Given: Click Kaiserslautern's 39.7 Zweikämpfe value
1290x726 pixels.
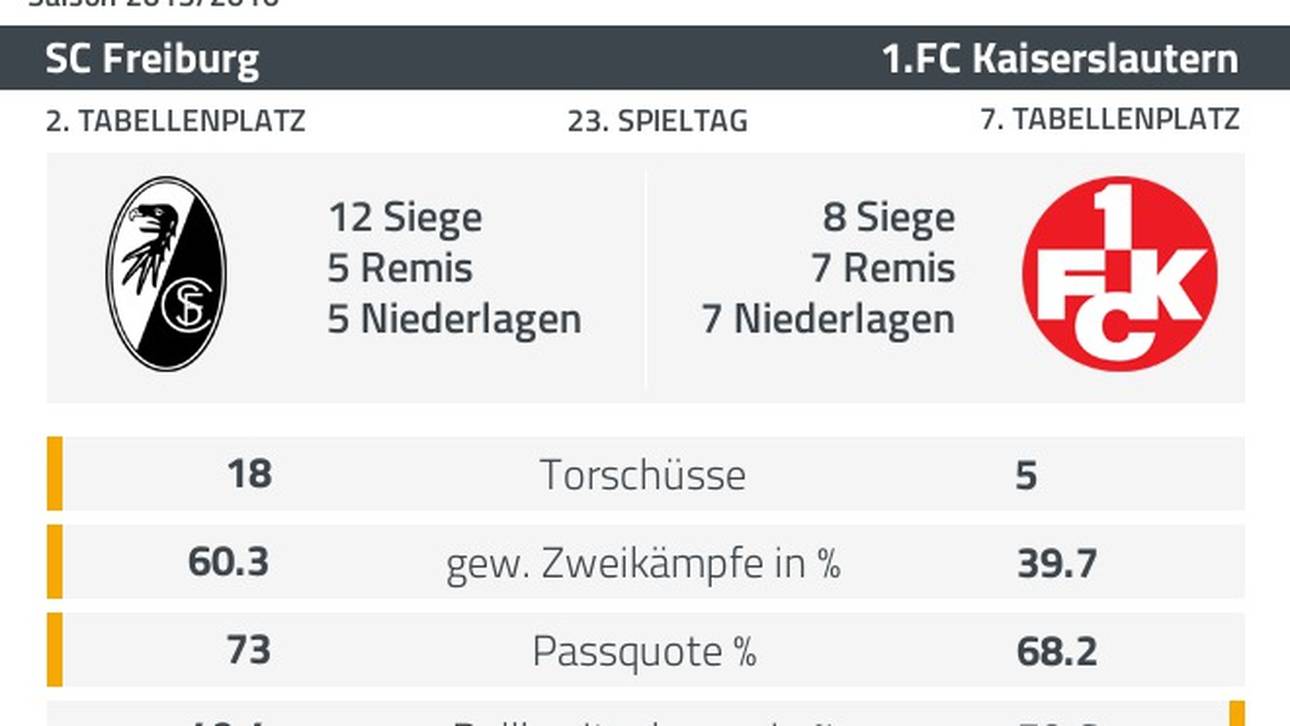Looking at the screenshot, I should coord(1056,564).
